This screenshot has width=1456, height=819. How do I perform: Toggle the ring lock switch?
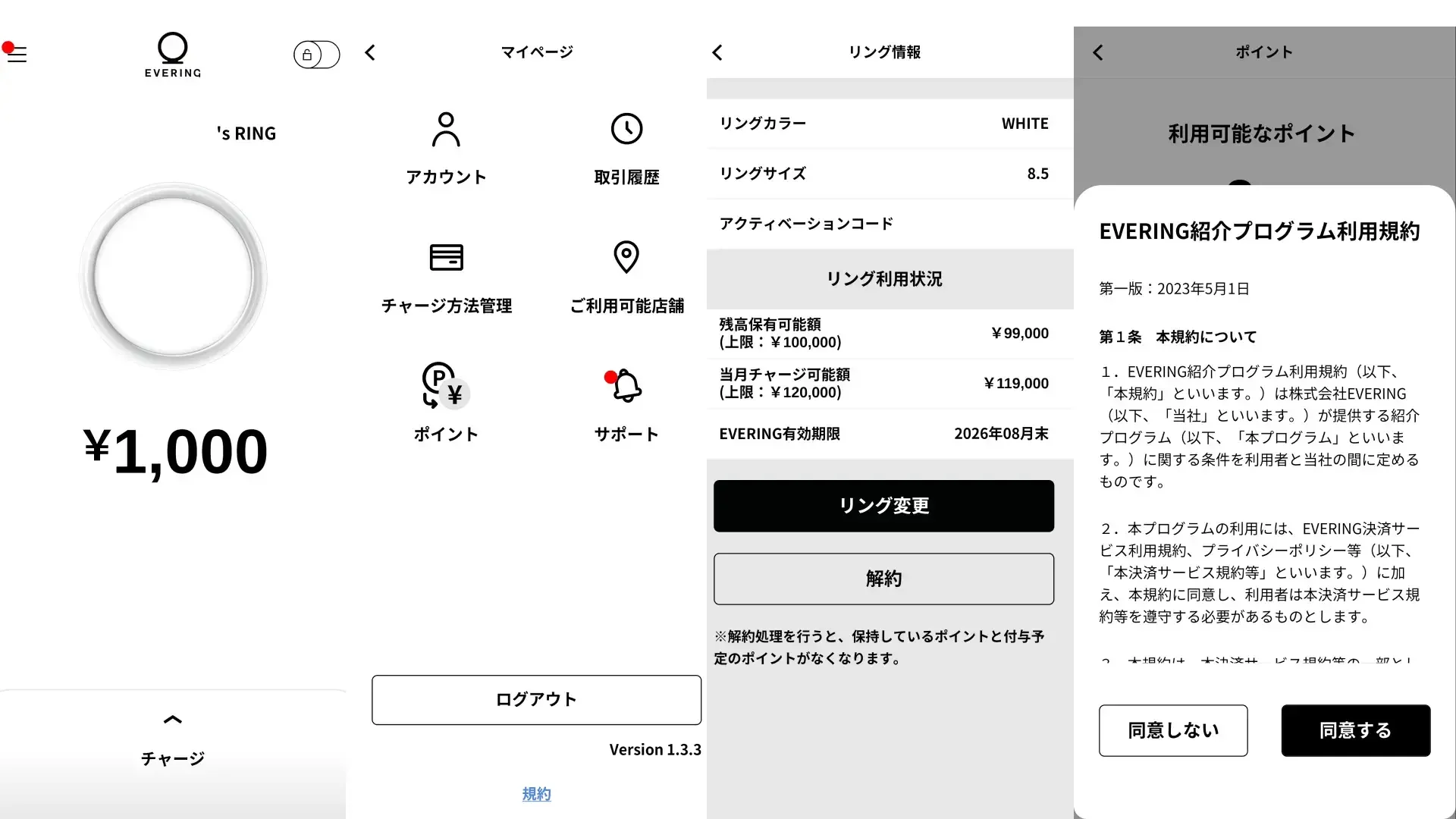click(316, 55)
